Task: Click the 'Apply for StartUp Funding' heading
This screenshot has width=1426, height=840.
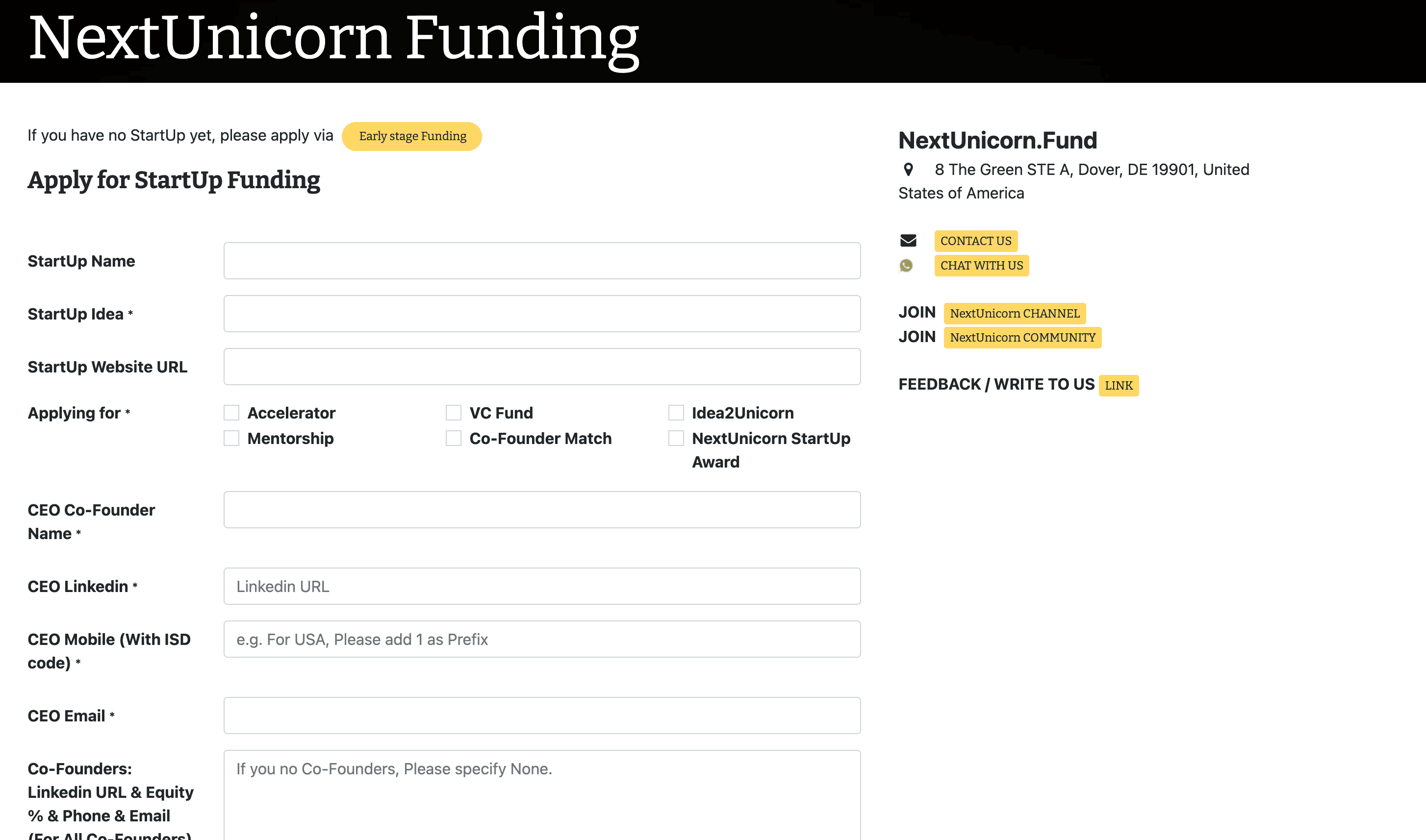Action: [174, 180]
